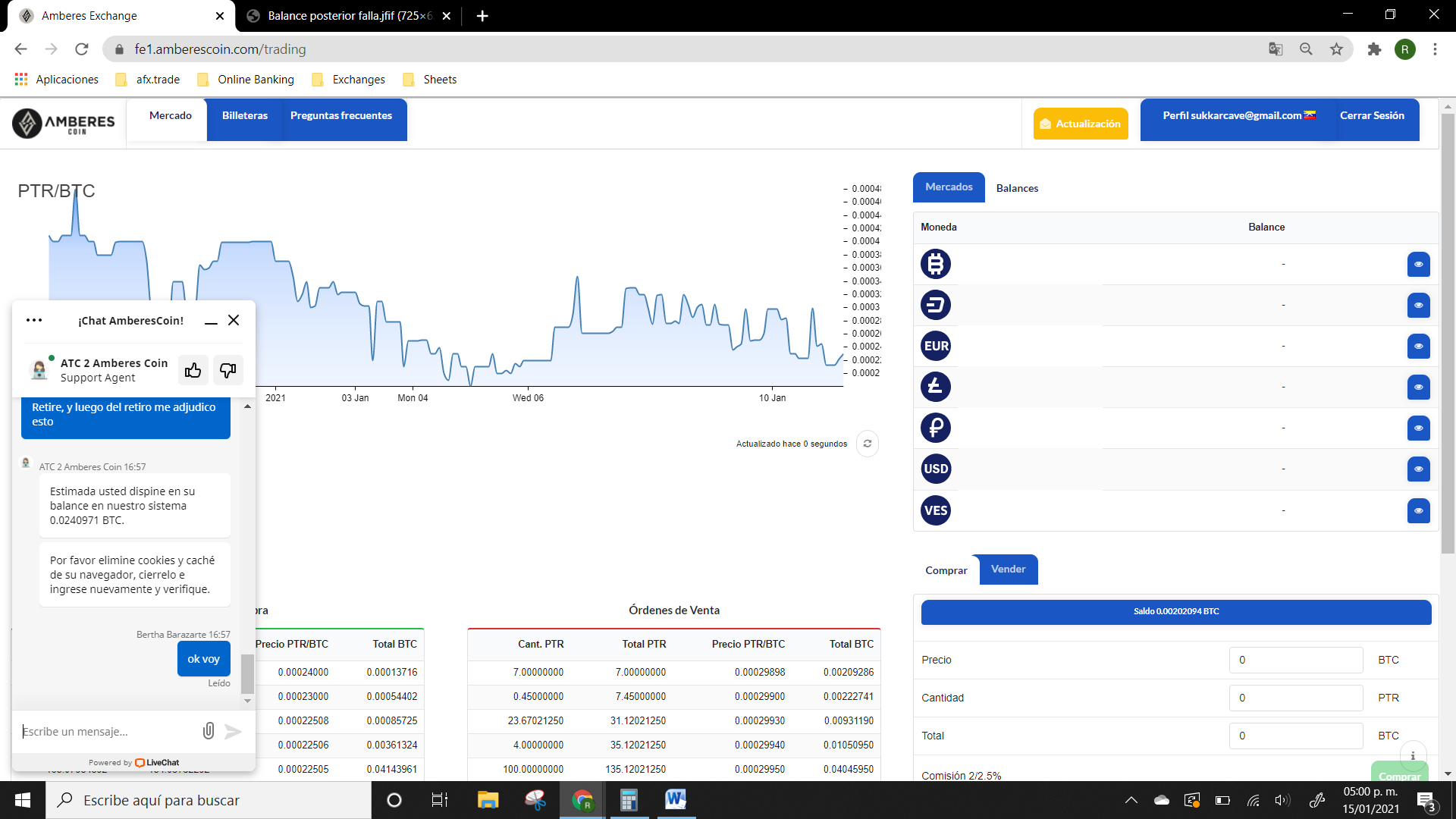Image resolution: width=1456 pixels, height=819 pixels.
Task: Click the Actualización button
Action: [x=1080, y=124]
